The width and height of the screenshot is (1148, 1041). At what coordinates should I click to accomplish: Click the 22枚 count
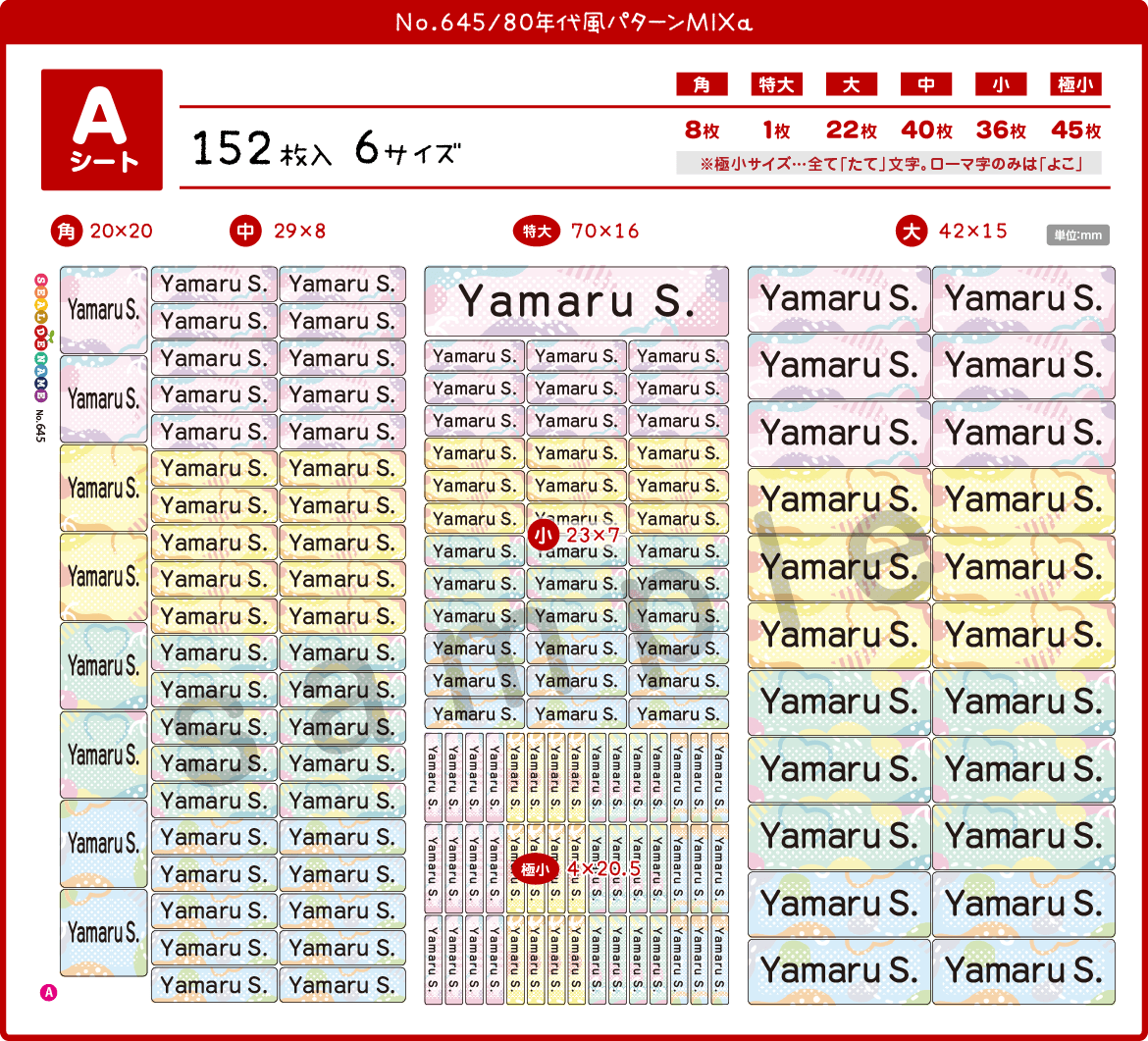pyautogui.click(x=851, y=130)
